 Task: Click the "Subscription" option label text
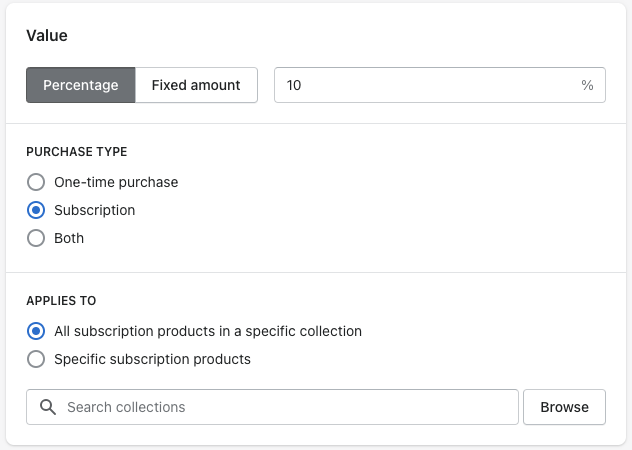pos(95,210)
